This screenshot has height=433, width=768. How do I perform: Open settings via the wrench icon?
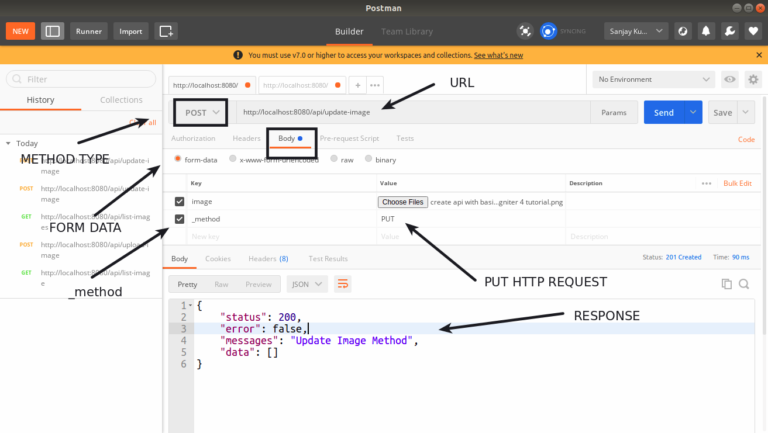[729, 31]
